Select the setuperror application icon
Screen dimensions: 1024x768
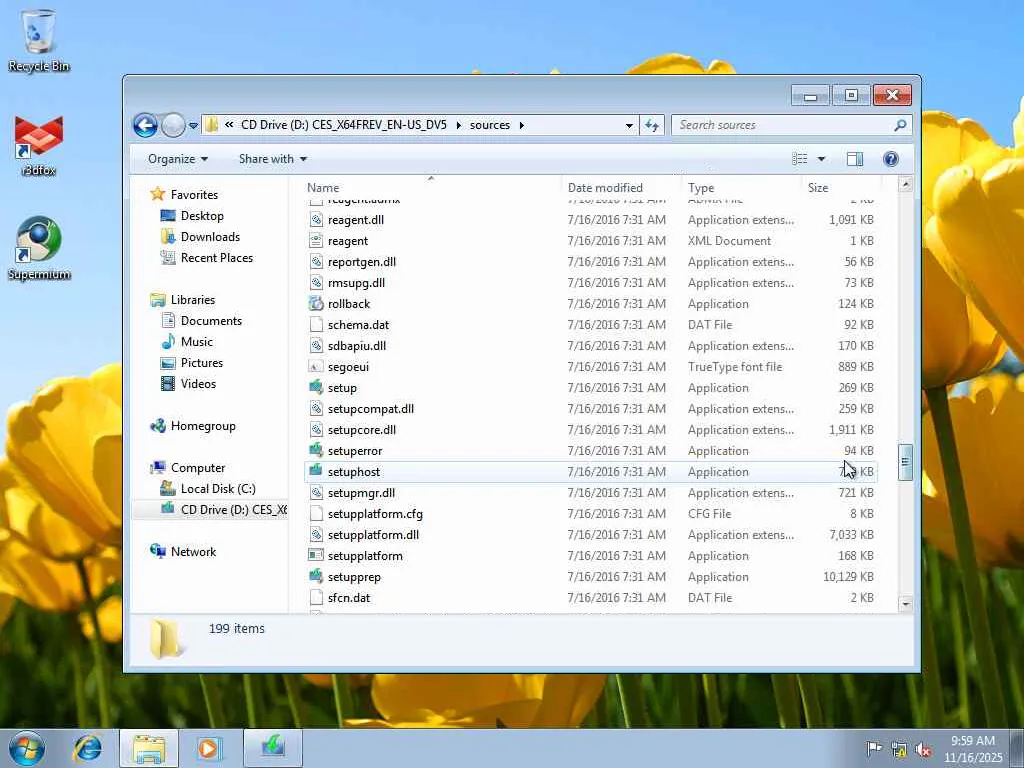click(316, 451)
